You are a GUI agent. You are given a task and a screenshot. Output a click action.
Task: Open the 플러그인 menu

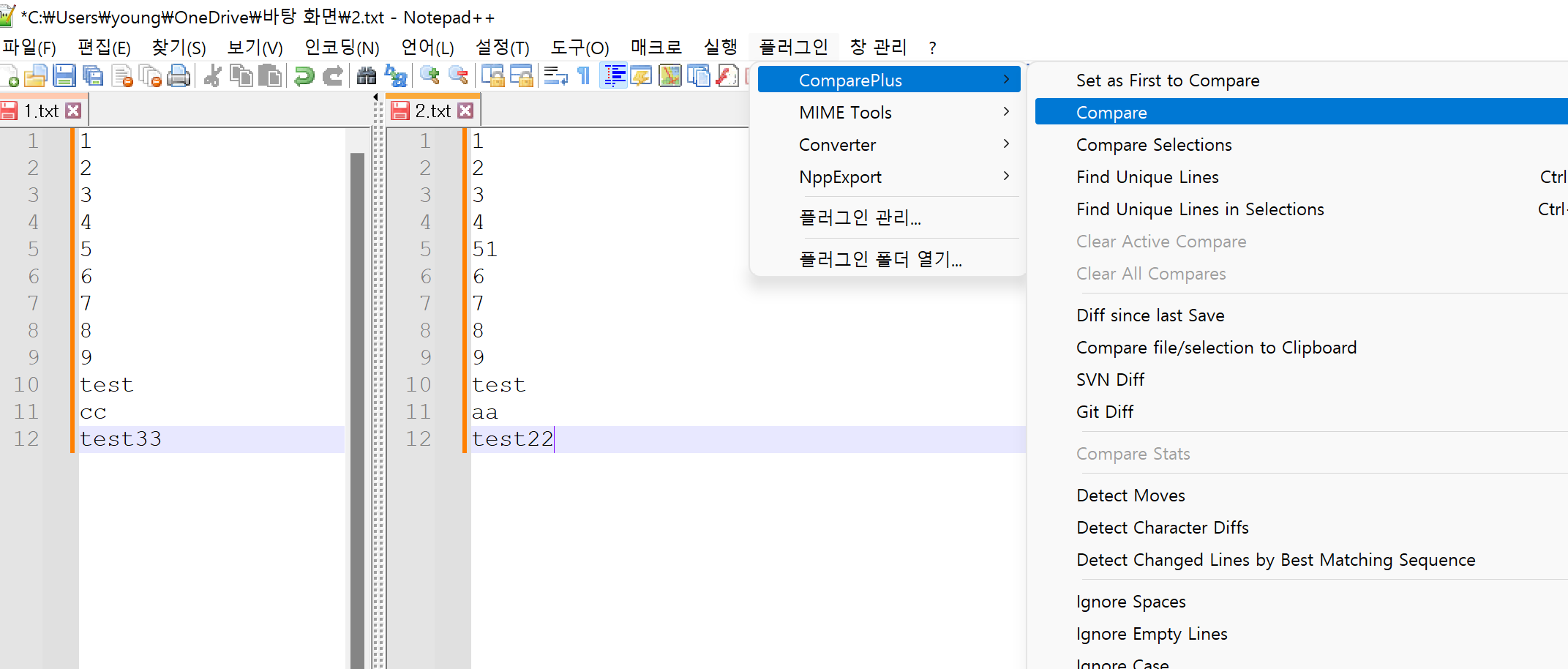pos(793,48)
